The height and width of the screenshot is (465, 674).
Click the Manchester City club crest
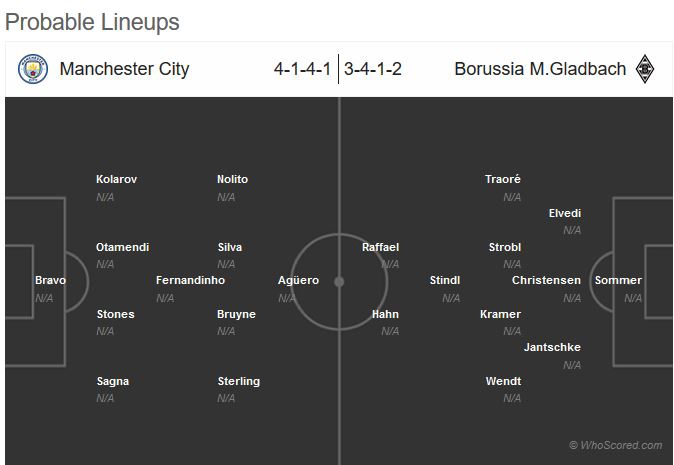(x=33, y=69)
